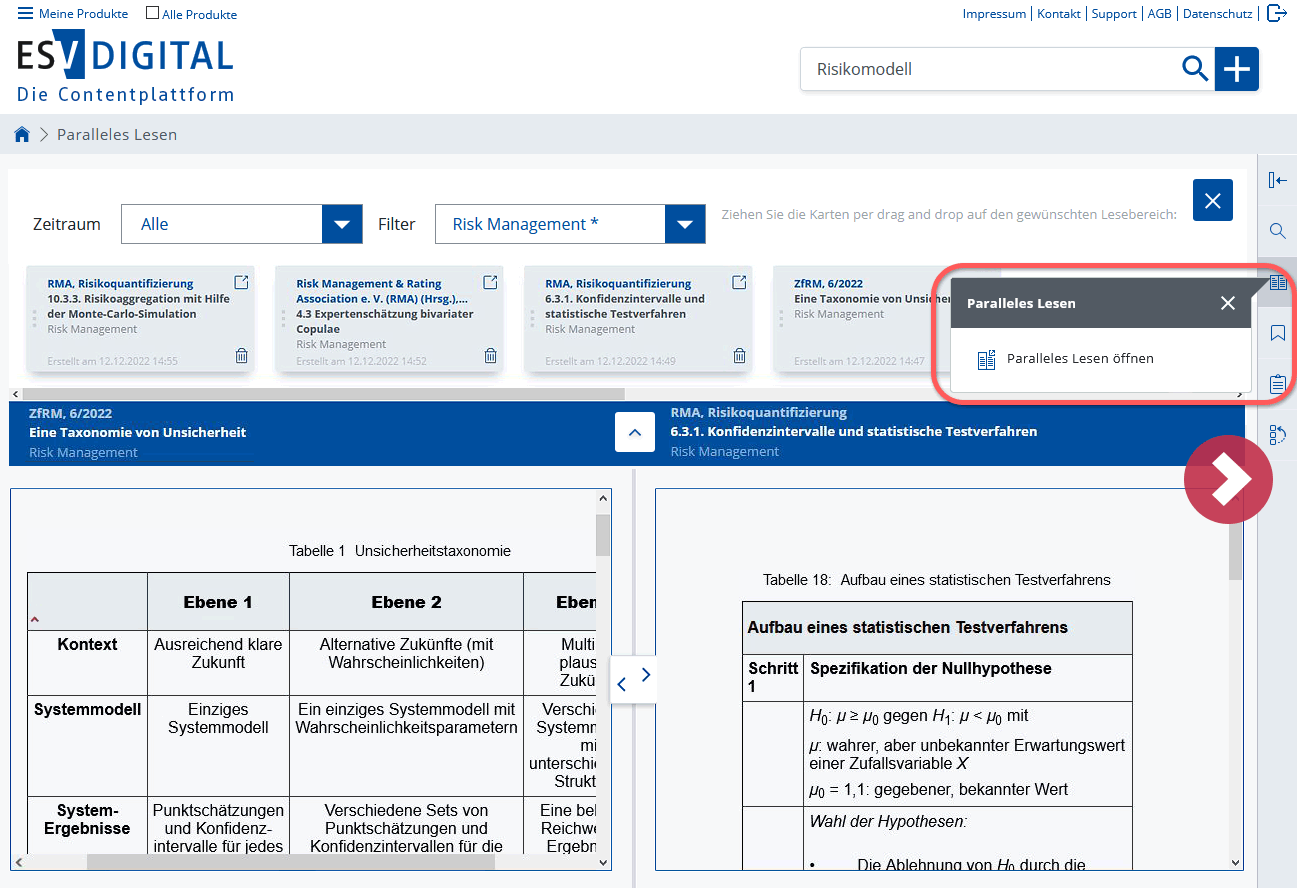
Task: Collapse card area with upward chevron button
Action: point(634,433)
